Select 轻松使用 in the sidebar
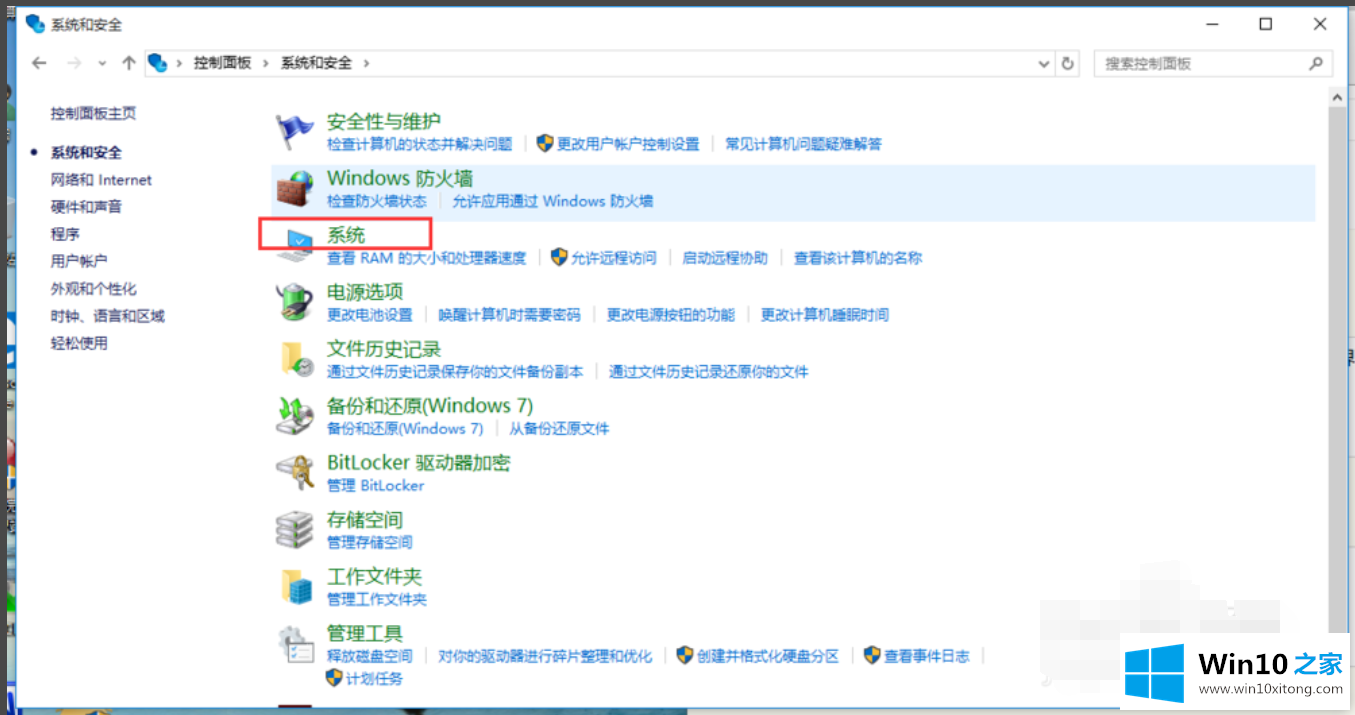The height and width of the screenshot is (715, 1355). [x=79, y=343]
